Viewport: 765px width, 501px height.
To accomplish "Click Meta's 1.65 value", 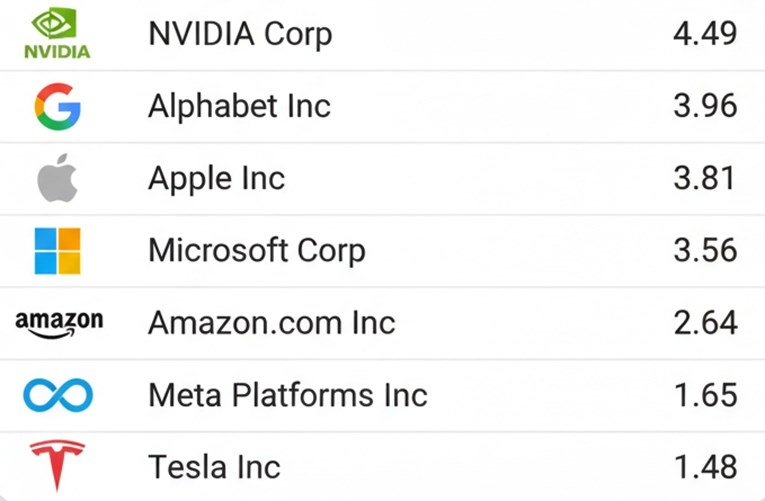I will (x=705, y=395).
